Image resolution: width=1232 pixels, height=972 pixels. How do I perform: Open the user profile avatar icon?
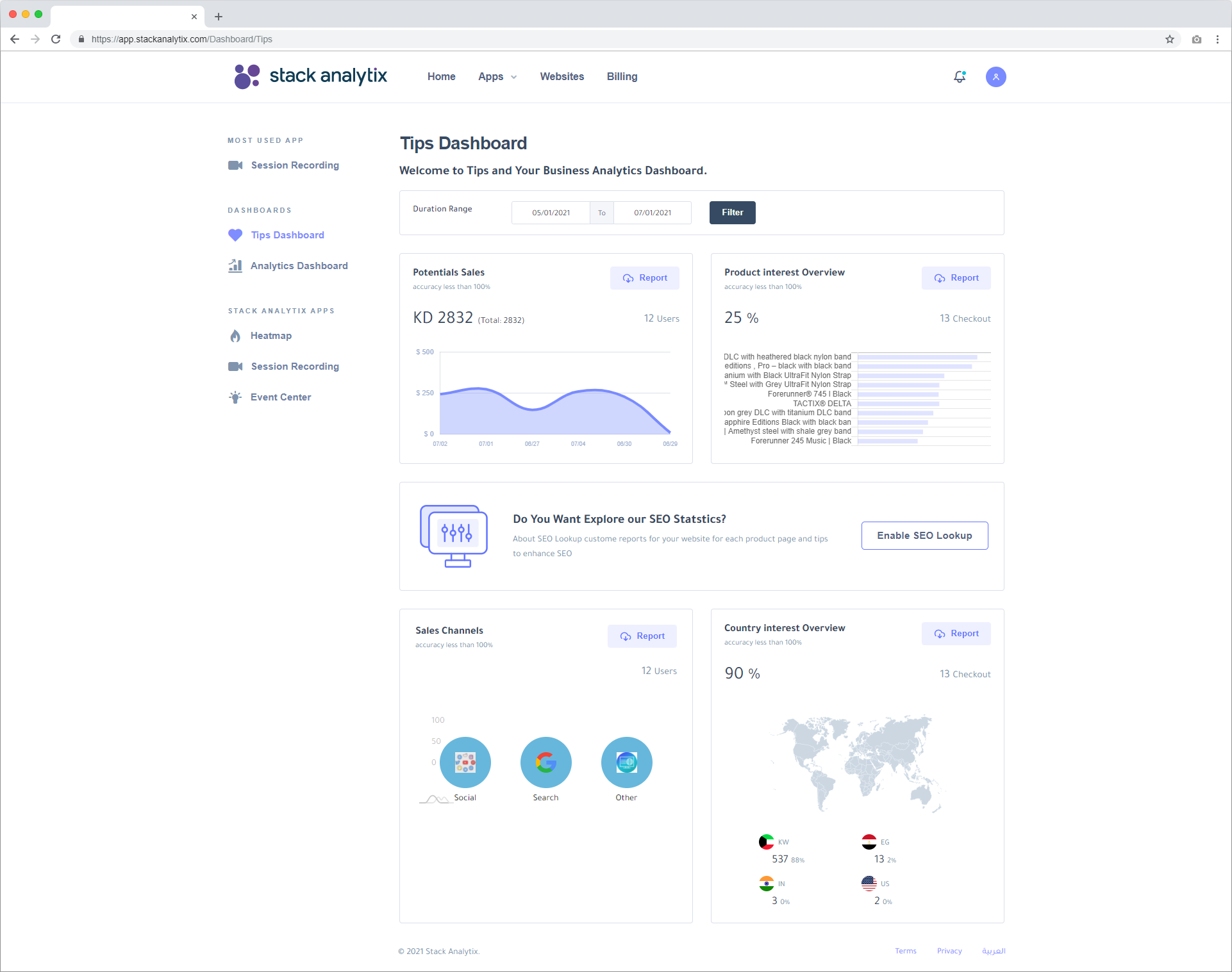click(995, 76)
